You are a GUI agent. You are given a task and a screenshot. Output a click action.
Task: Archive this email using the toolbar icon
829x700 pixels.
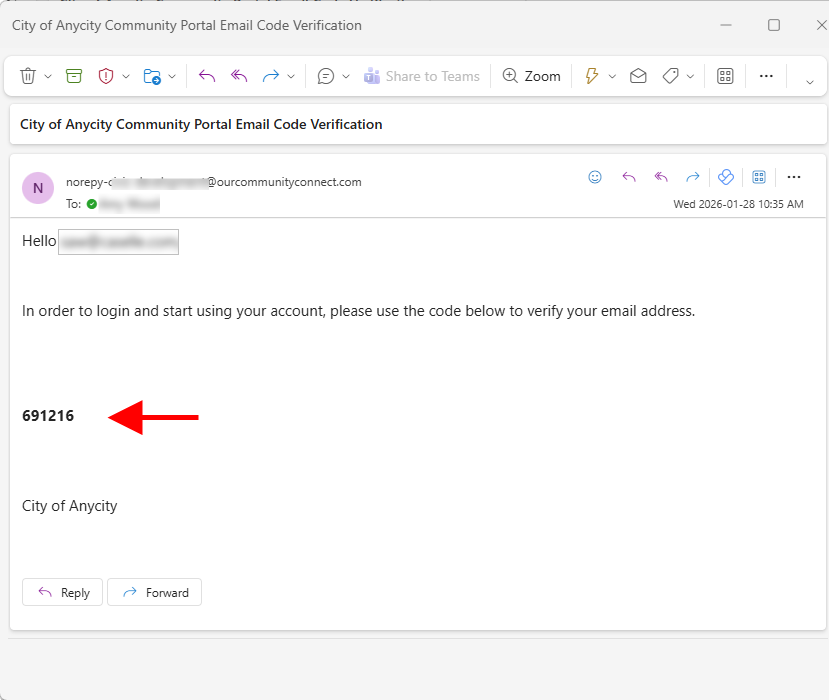point(74,76)
